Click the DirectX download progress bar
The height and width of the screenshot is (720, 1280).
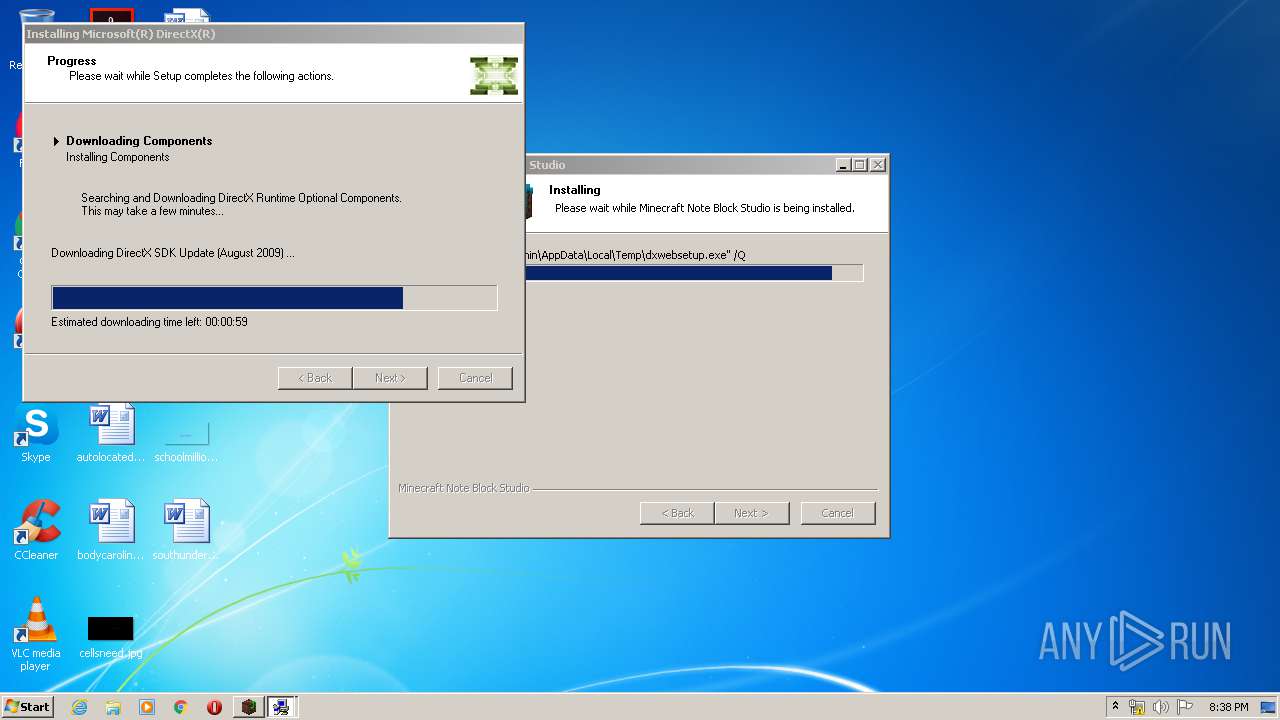pos(274,298)
